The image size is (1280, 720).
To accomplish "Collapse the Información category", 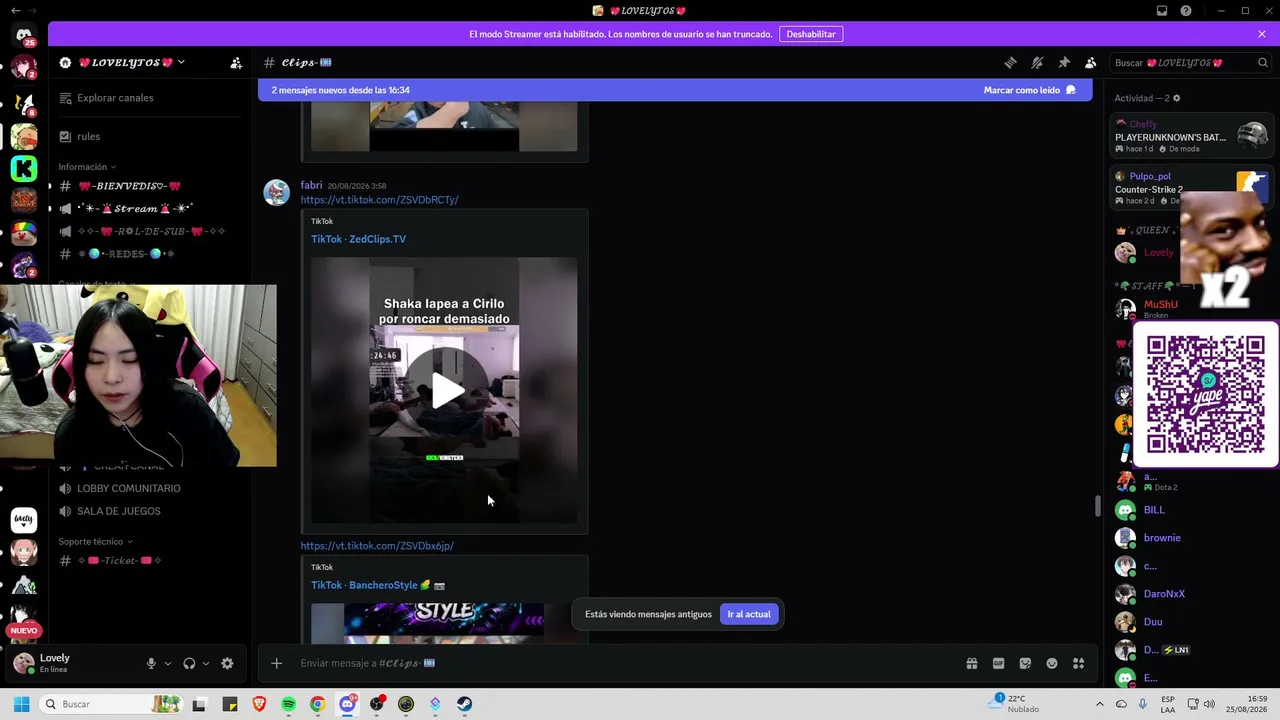I will pos(87,167).
